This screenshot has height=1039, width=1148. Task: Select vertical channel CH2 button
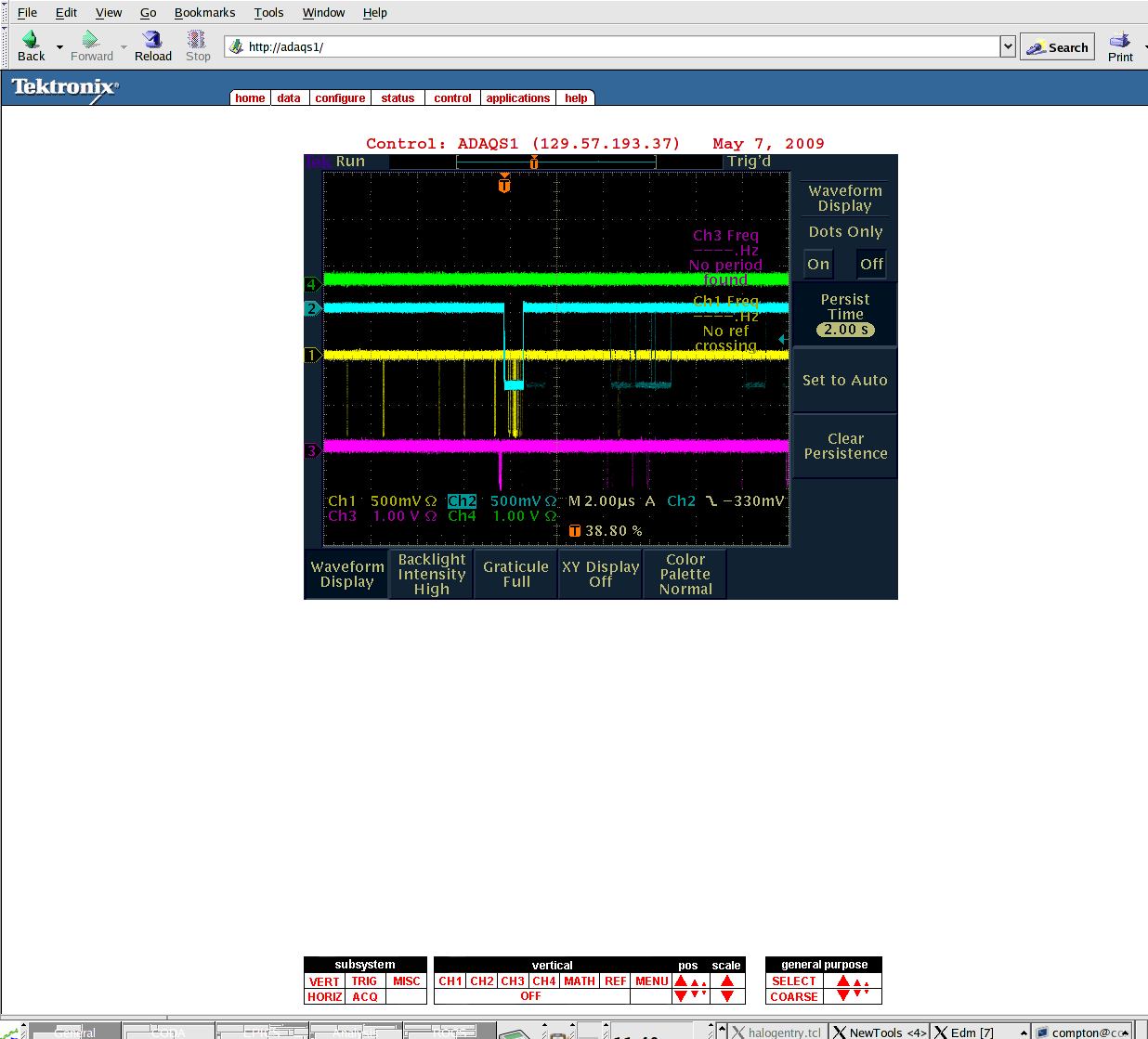(x=482, y=981)
